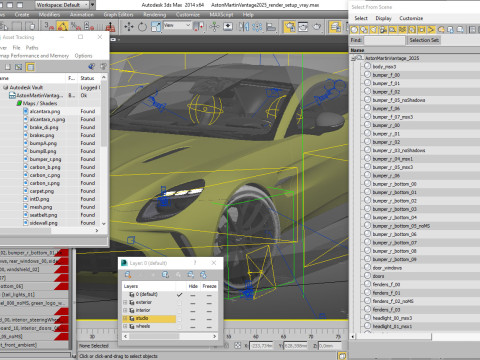The width and height of the screenshot is (480, 360).
Task: Click the Name column header
Action: click(415, 50)
